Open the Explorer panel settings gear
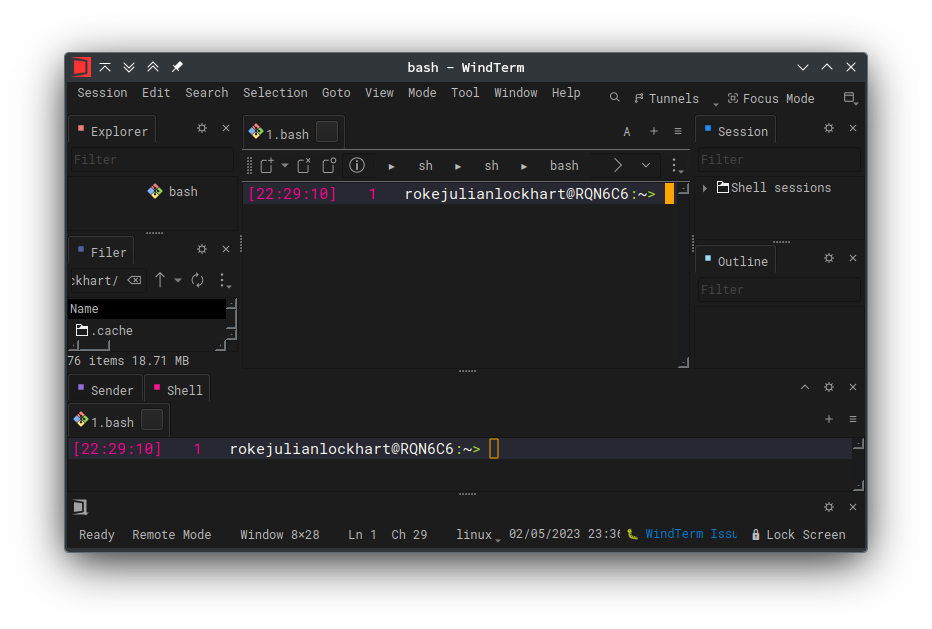Screen dimensions: 932x629 (x=201, y=128)
